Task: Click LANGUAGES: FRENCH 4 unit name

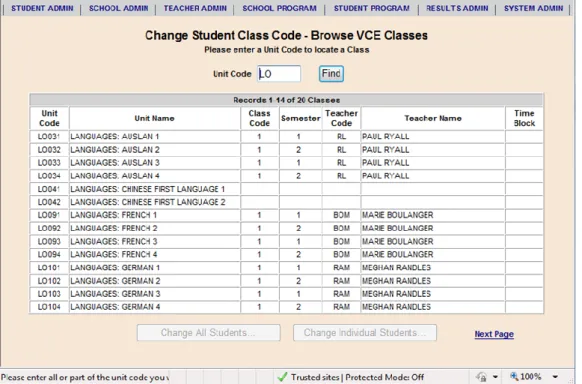Action: (x=114, y=255)
